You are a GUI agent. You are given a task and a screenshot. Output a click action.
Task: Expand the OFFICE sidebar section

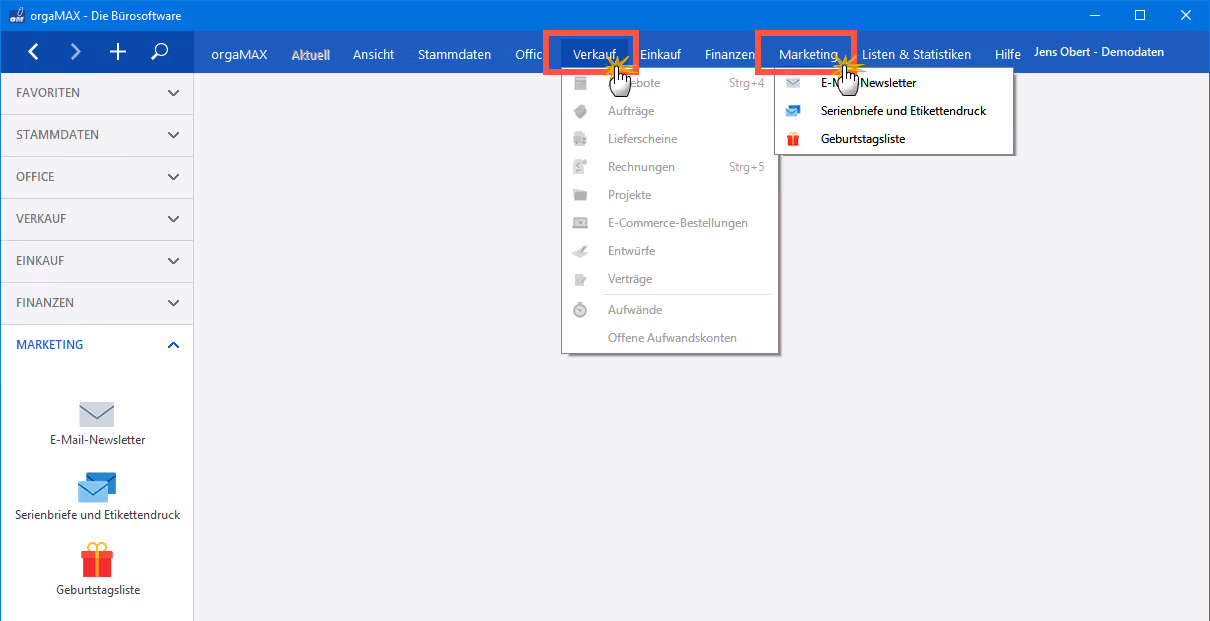[97, 177]
